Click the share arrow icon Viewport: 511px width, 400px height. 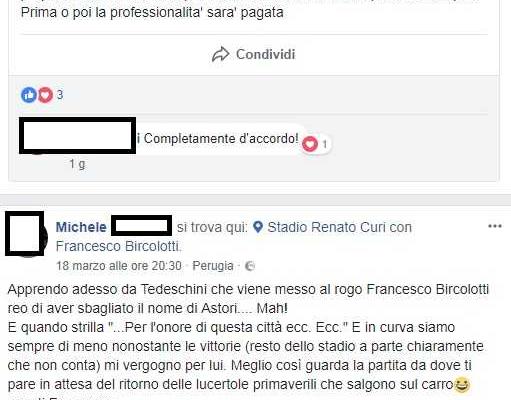[220, 54]
